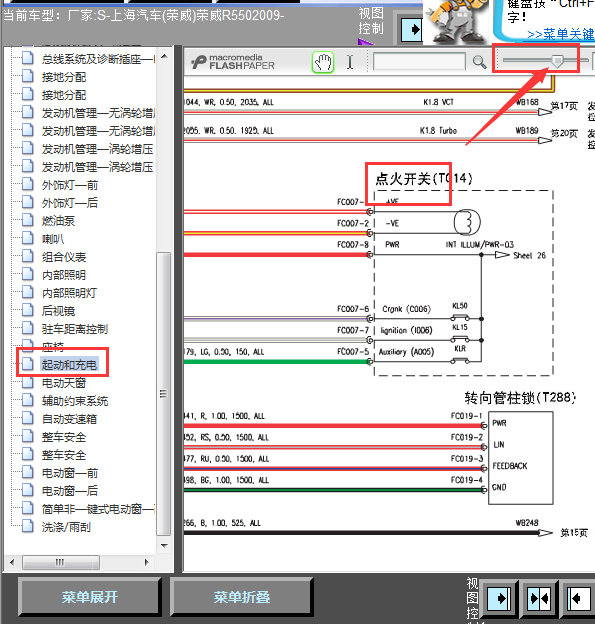Screen dimensions: 595x624
Task: Click the mechanic mascot image
Action: click(x=456, y=22)
